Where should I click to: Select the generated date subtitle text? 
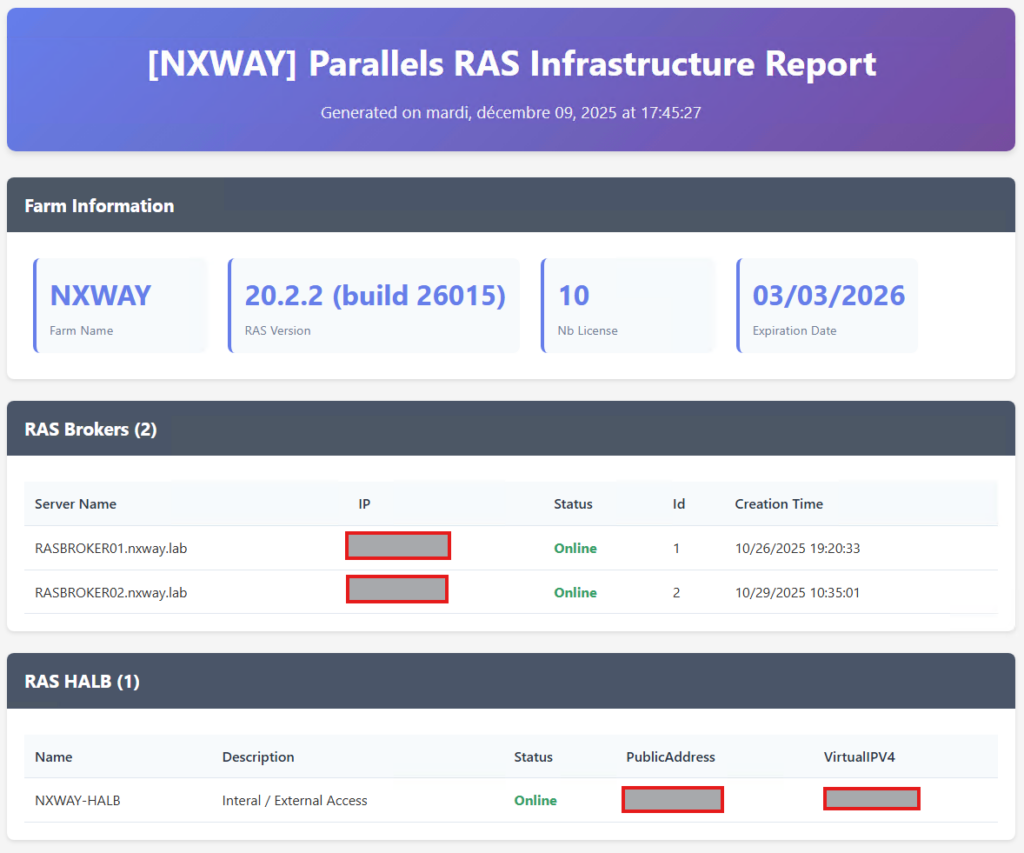tap(511, 113)
